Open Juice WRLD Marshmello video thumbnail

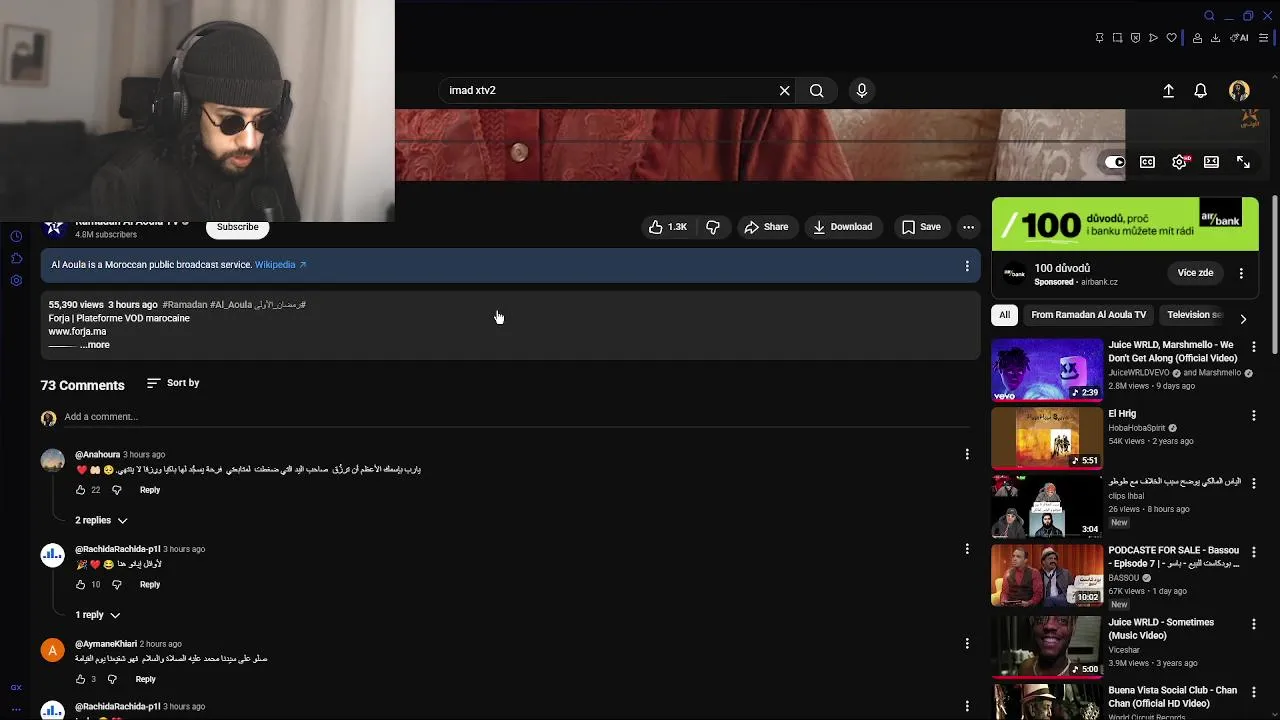1047,370
